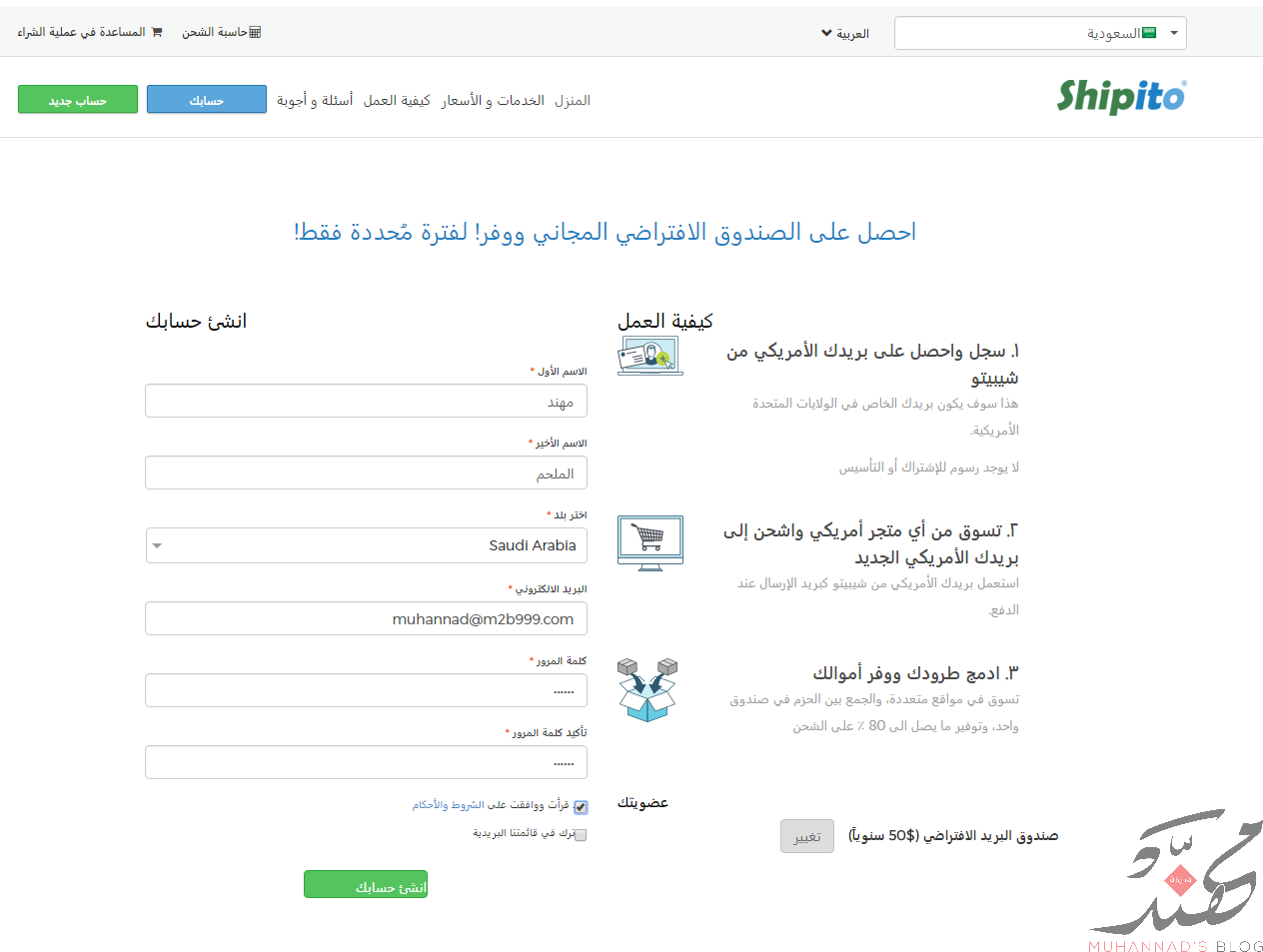This screenshot has height=952, width=1263.
Task: Expand the العربية language selector
Action: coord(845,33)
